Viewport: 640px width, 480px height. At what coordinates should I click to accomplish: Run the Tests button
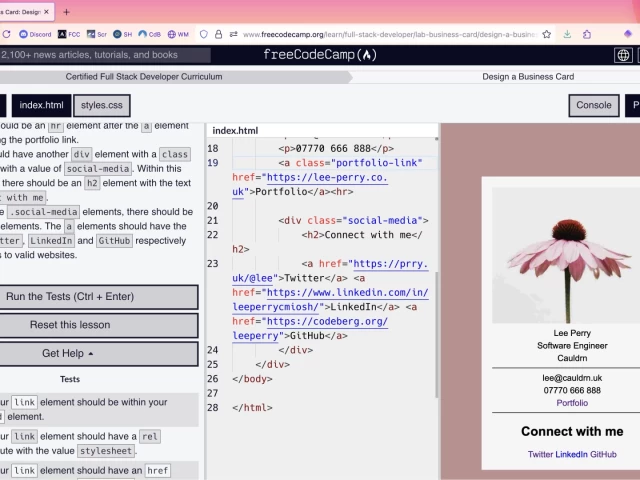(98, 297)
